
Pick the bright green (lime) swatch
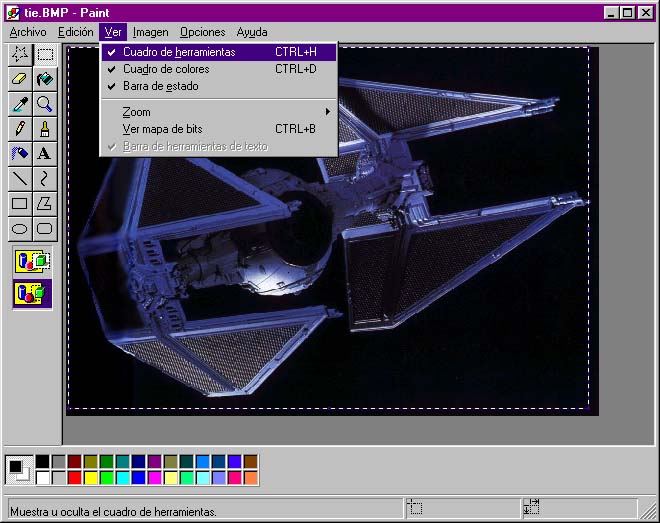[x=106, y=478]
